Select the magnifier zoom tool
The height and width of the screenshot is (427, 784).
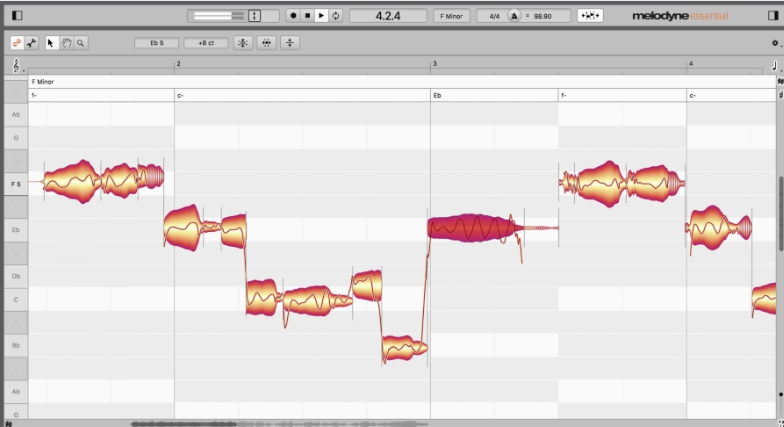point(80,43)
